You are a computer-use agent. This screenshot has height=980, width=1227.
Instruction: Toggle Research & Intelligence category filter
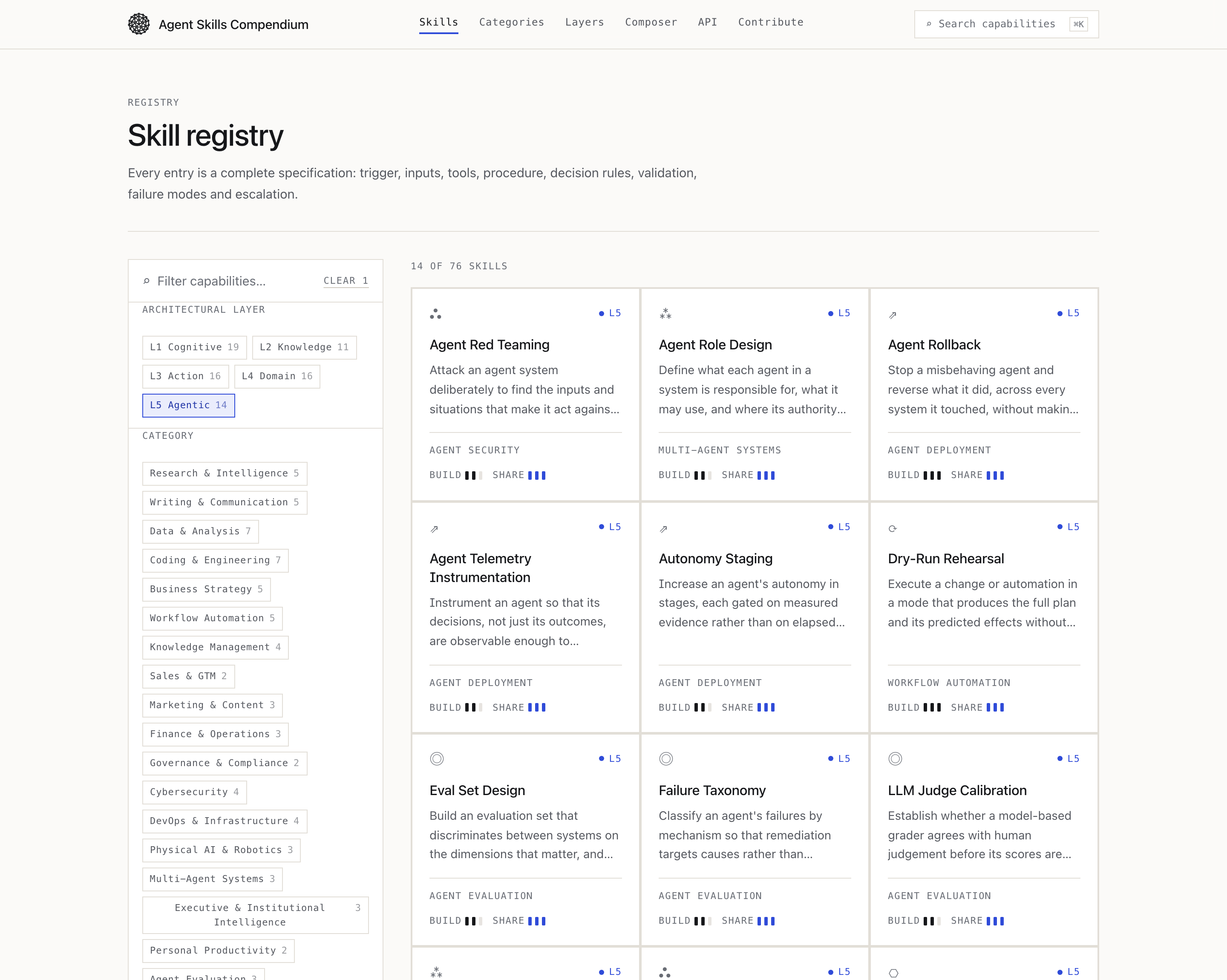pyautogui.click(x=225, y=473)
